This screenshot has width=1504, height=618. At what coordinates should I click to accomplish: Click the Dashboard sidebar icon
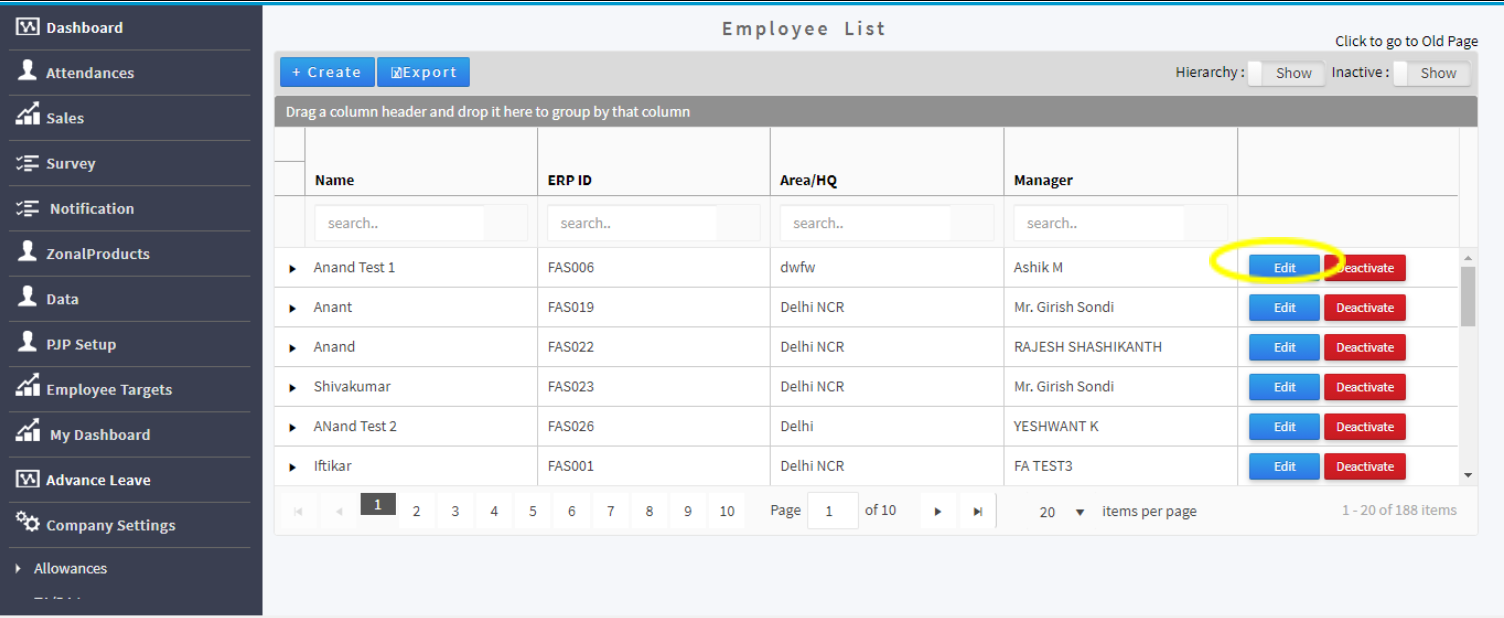point(27,27)
